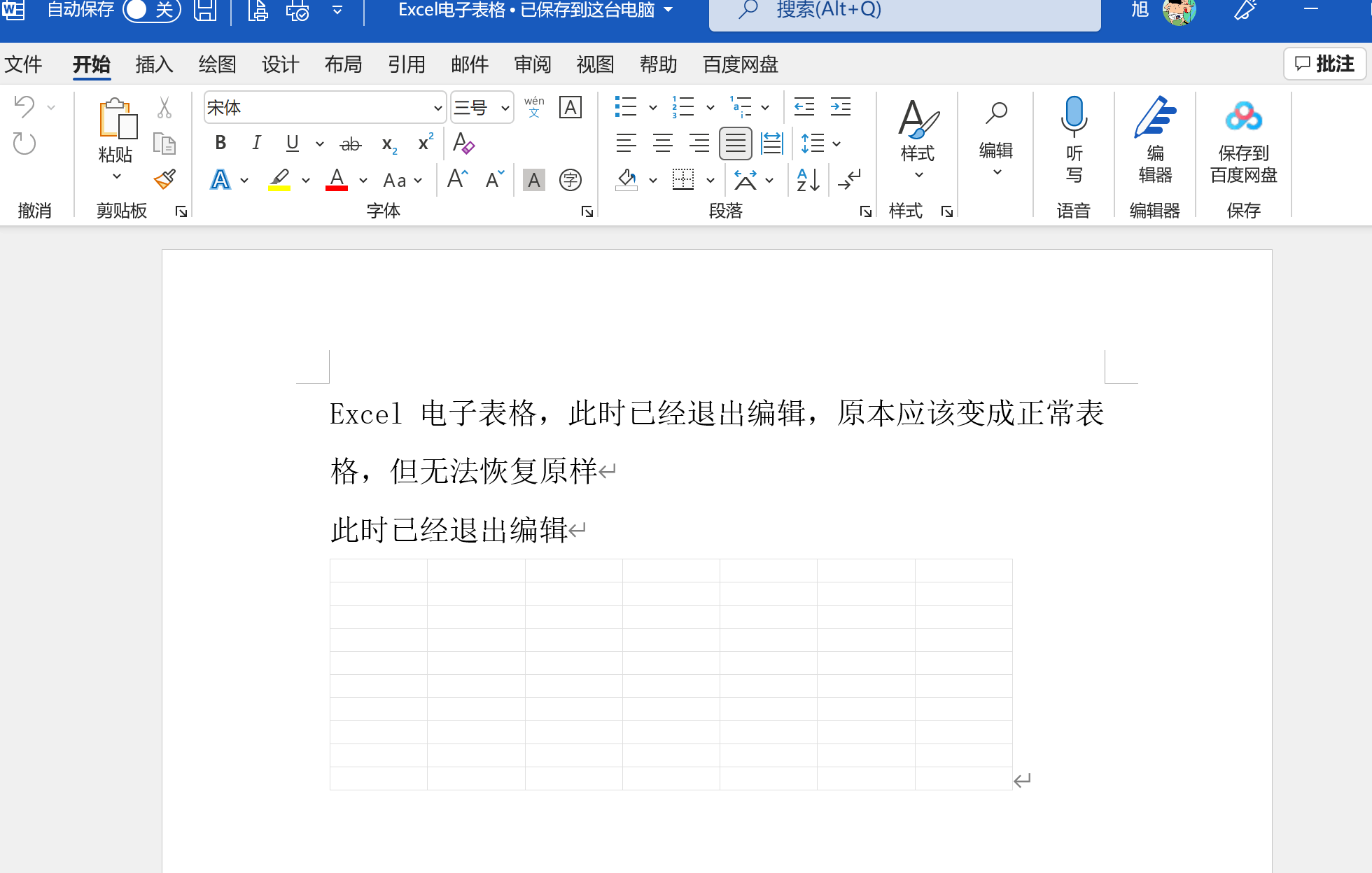Click the Cut scissors icon
Screen dimensions: 1372x873
click(x=164, y=108)
